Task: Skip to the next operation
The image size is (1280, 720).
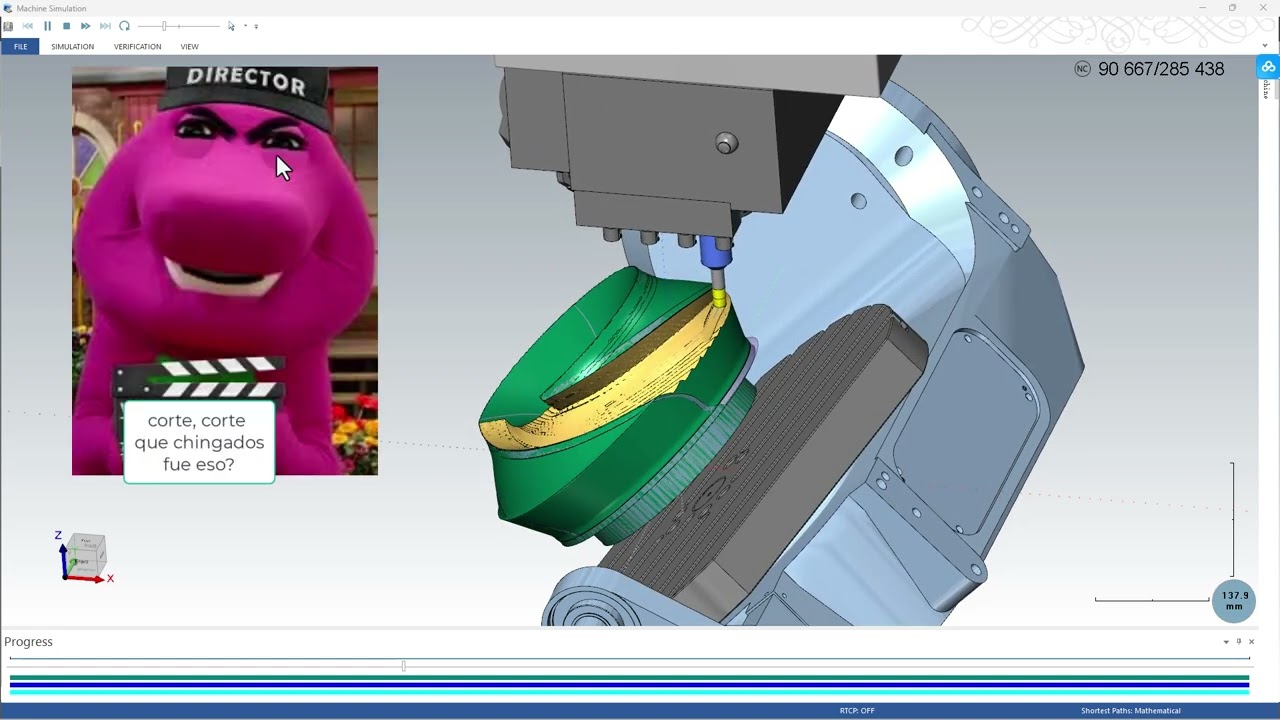Action: coord(105,26)
